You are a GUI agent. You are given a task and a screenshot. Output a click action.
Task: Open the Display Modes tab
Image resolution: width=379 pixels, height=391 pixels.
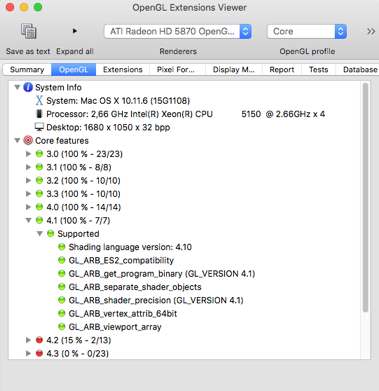point(234,69)
